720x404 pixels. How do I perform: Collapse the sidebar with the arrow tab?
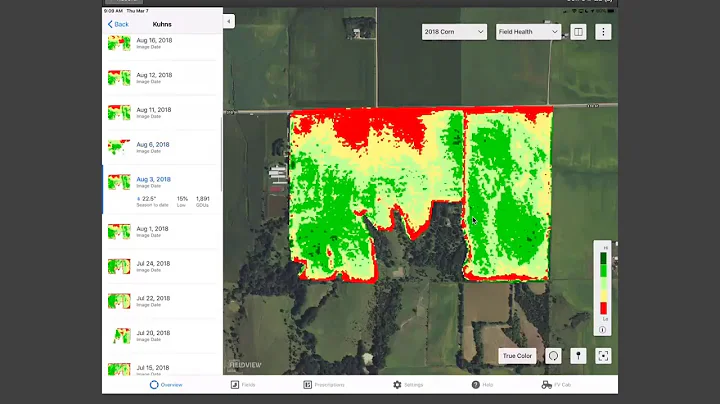click(x=229, y=21)
